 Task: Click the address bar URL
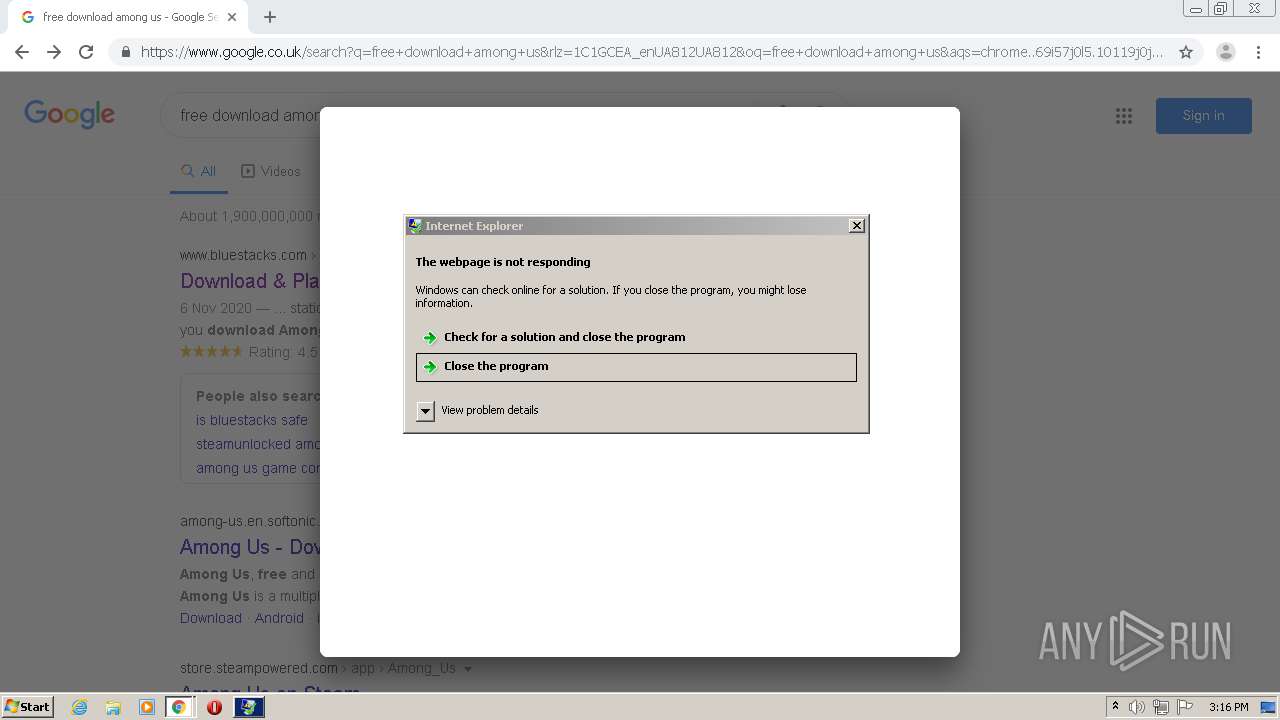pyautogui.click(x=652, y=52)
